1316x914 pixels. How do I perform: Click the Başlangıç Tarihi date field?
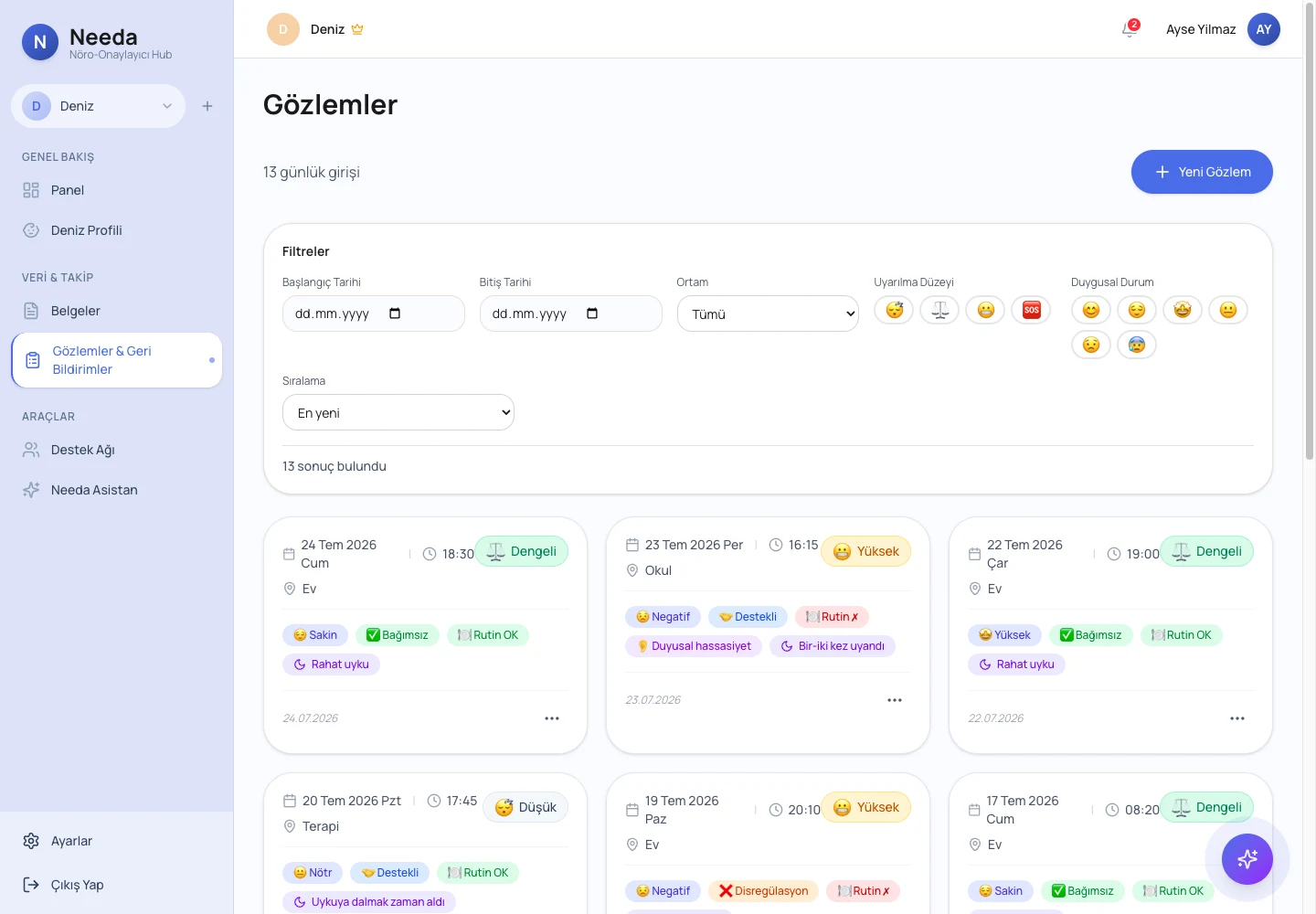(x=374, y=314)
